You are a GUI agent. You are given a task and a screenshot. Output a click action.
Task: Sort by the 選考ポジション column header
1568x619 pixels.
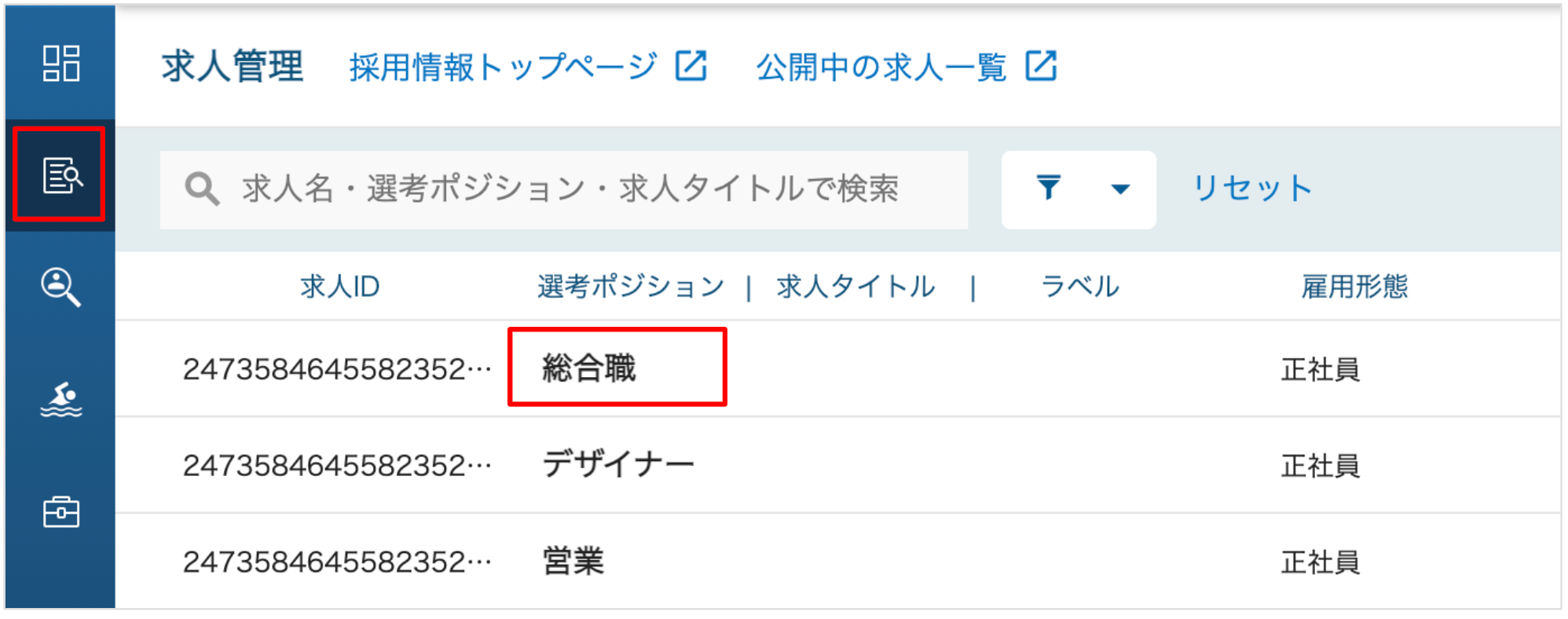point(631,287)
